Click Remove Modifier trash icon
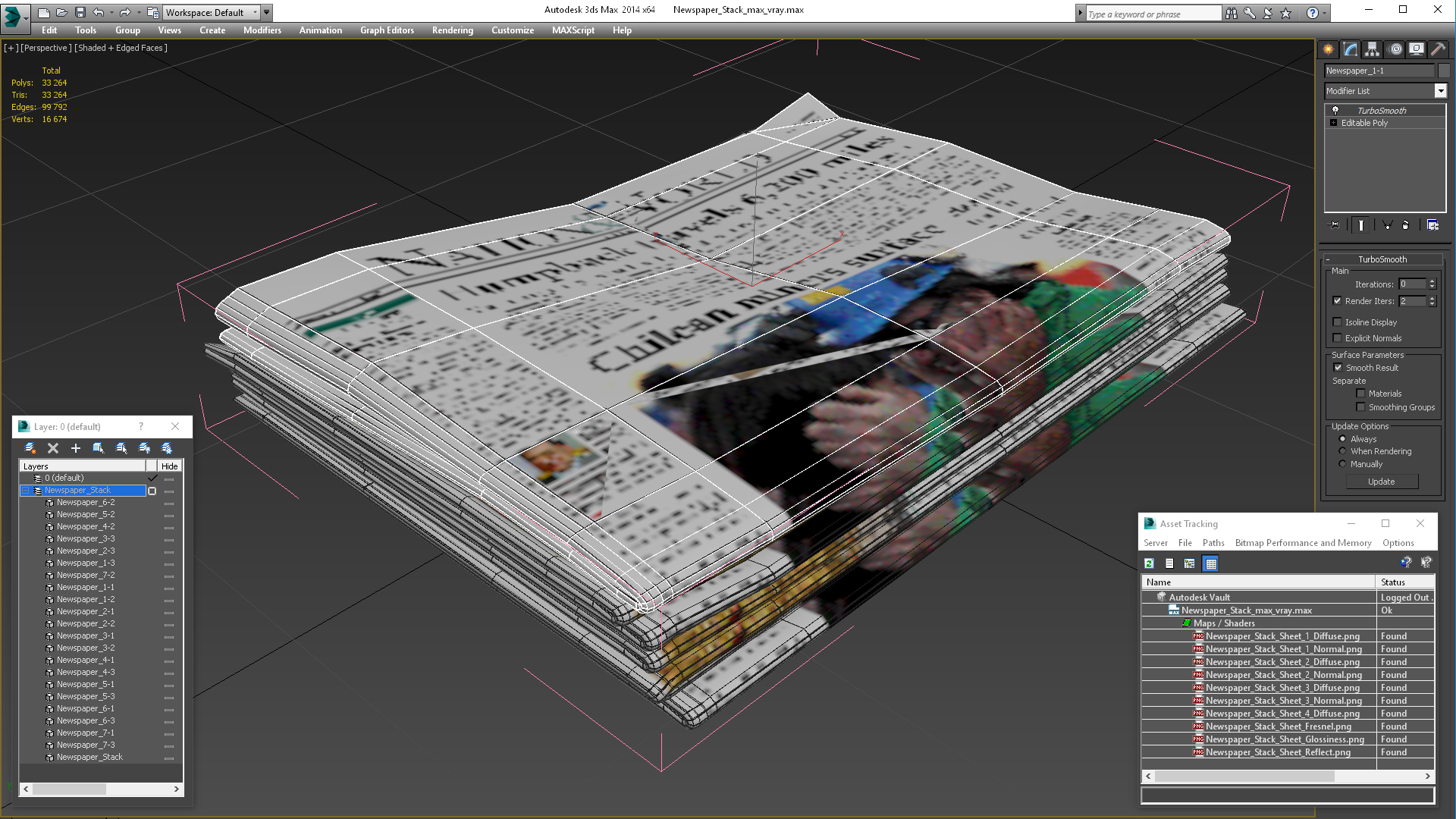 point(1405,224)
